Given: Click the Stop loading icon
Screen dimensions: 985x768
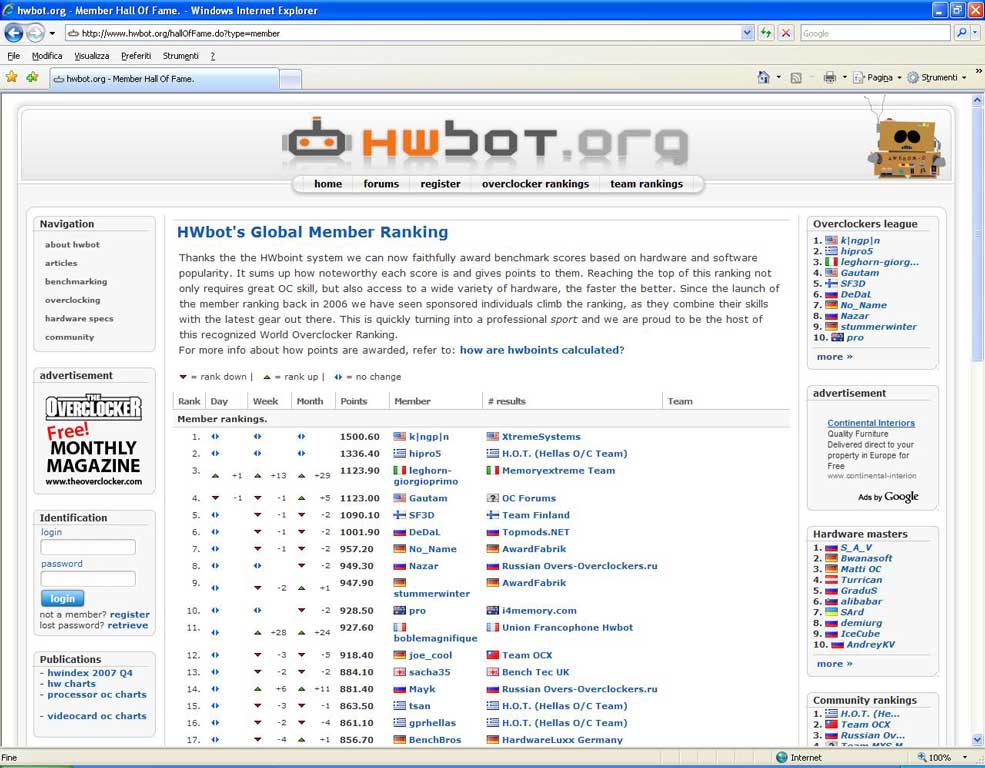Looking at the screenshot, I should [785, 33].
